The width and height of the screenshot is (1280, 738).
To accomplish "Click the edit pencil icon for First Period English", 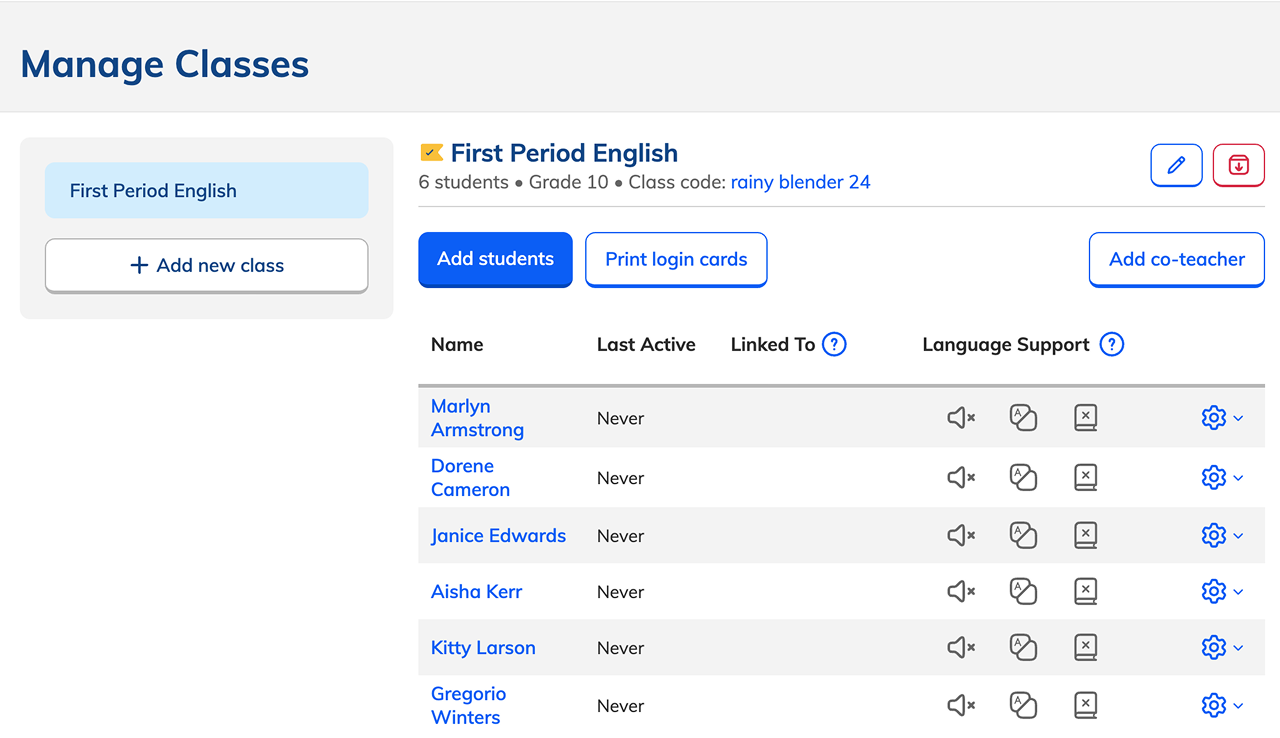I will click(x=1176, y=165).
